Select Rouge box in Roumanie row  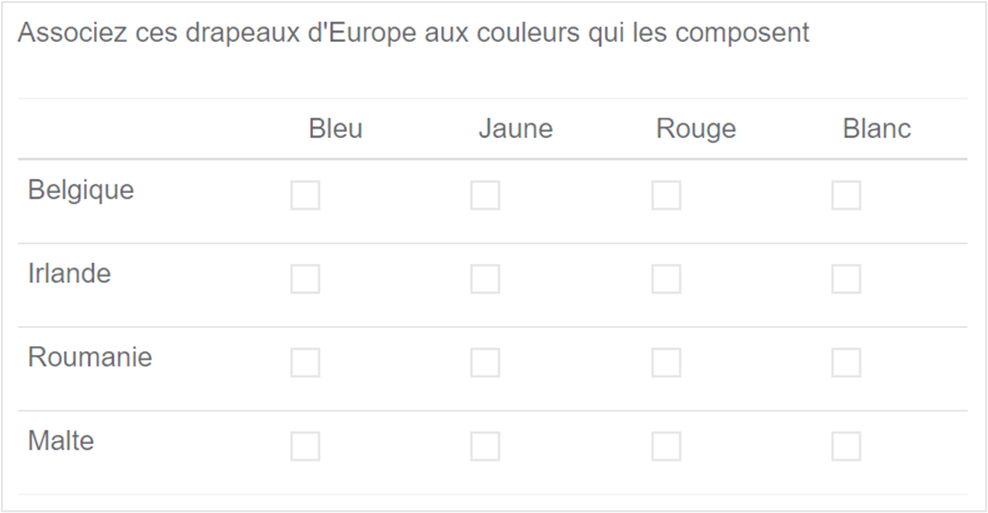666,362
